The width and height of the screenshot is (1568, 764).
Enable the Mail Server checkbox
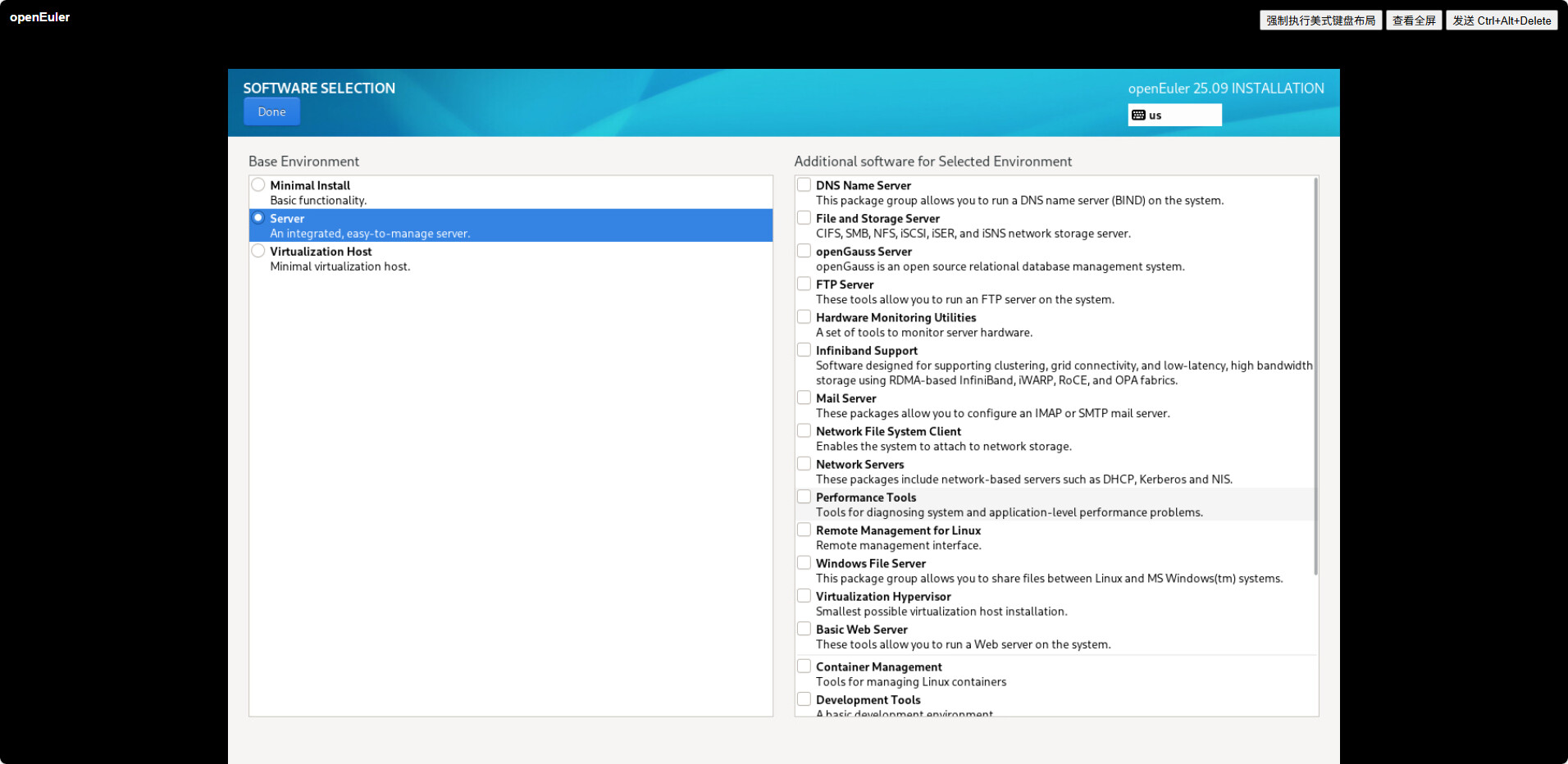coord(805,398)
